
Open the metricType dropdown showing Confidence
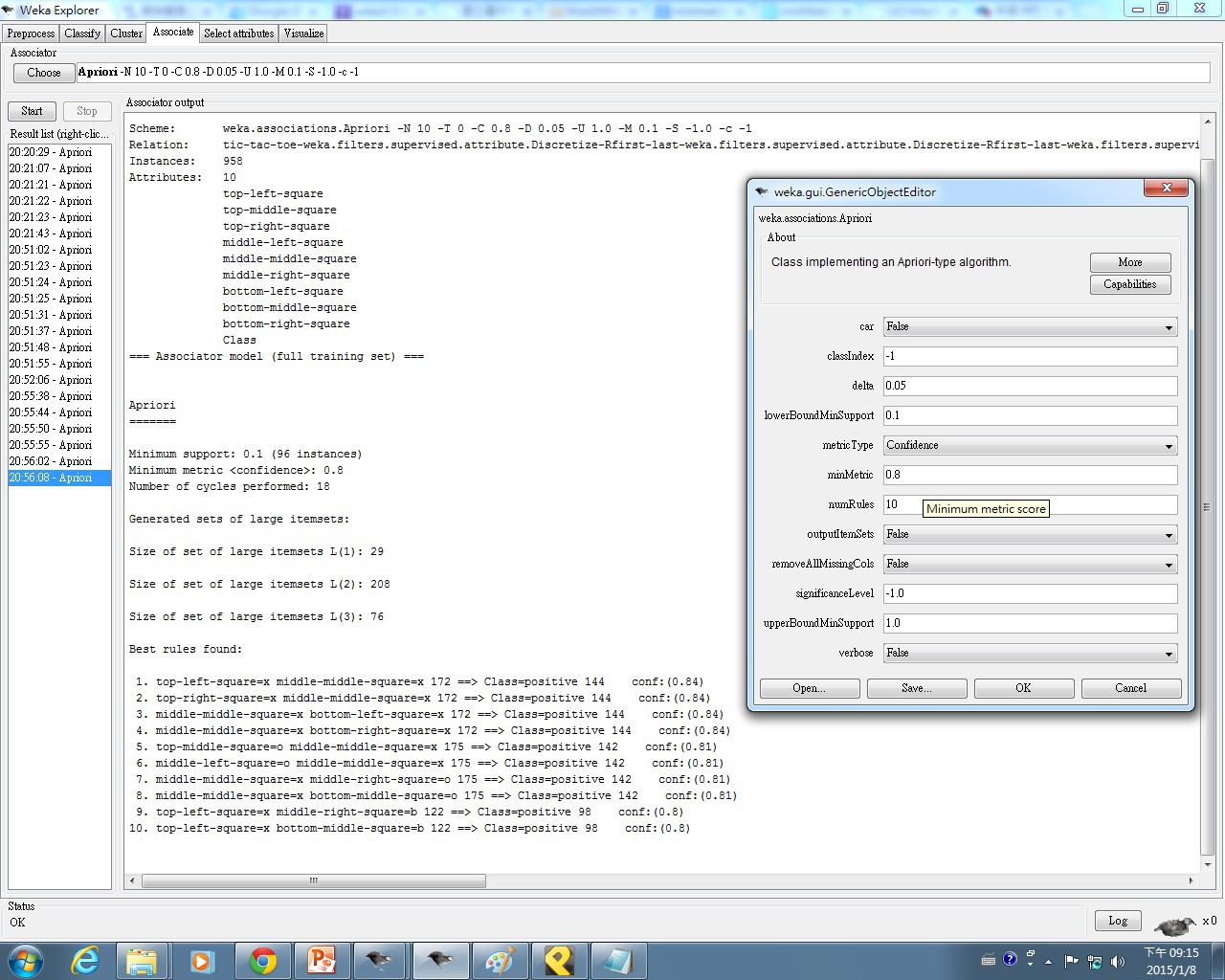coord(1030,445)
